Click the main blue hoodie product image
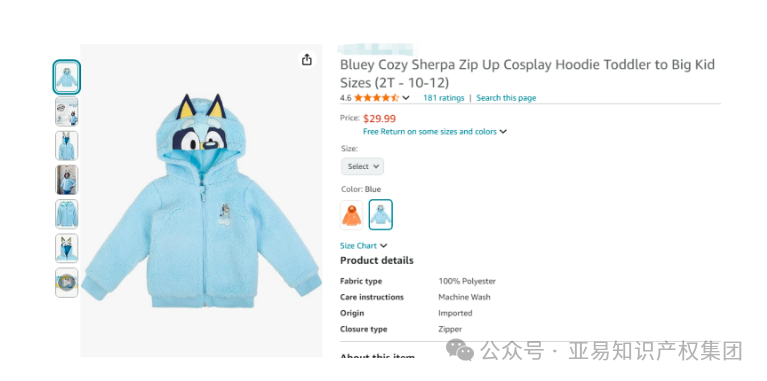 [202, 201]
